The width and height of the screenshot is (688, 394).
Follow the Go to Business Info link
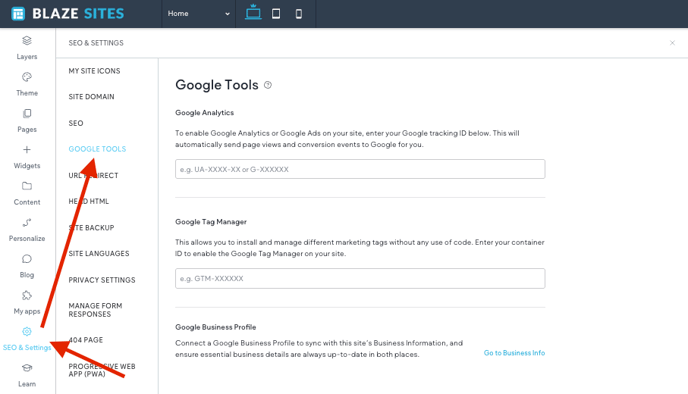514,353
